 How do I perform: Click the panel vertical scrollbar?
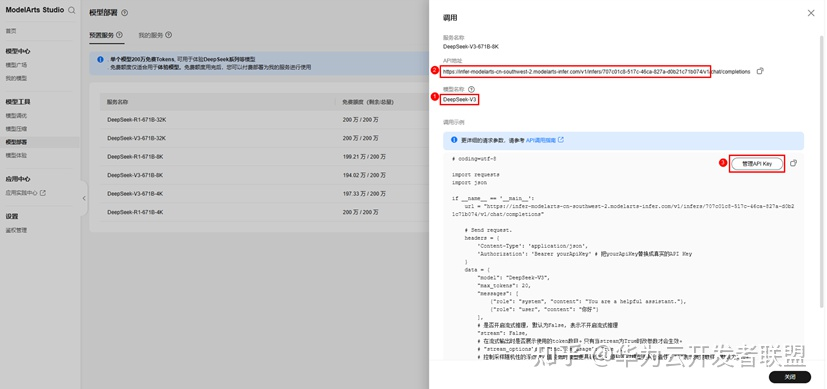point(823,169)
